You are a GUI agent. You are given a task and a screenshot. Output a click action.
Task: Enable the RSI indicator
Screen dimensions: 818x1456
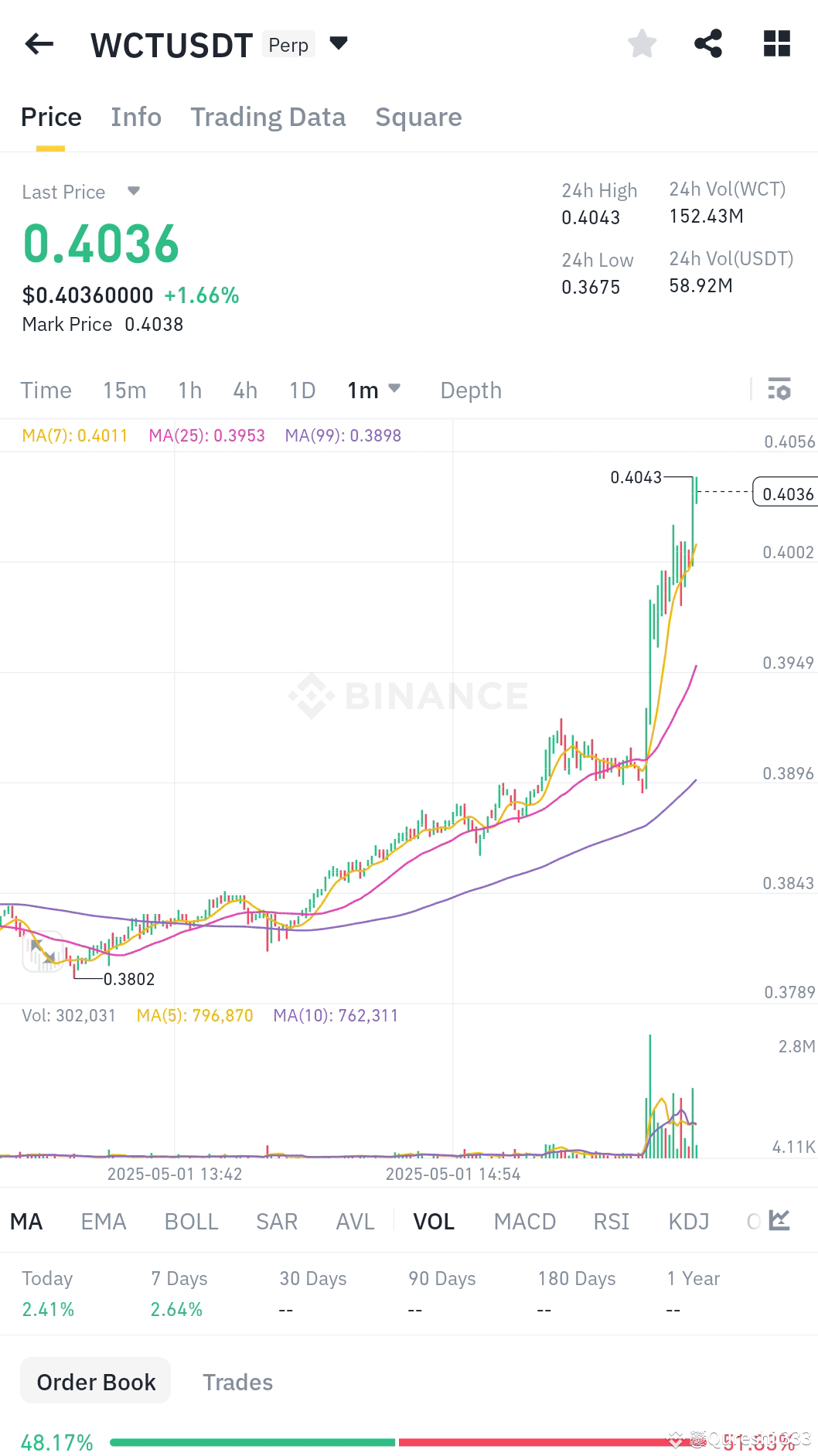click(611, 1221)
